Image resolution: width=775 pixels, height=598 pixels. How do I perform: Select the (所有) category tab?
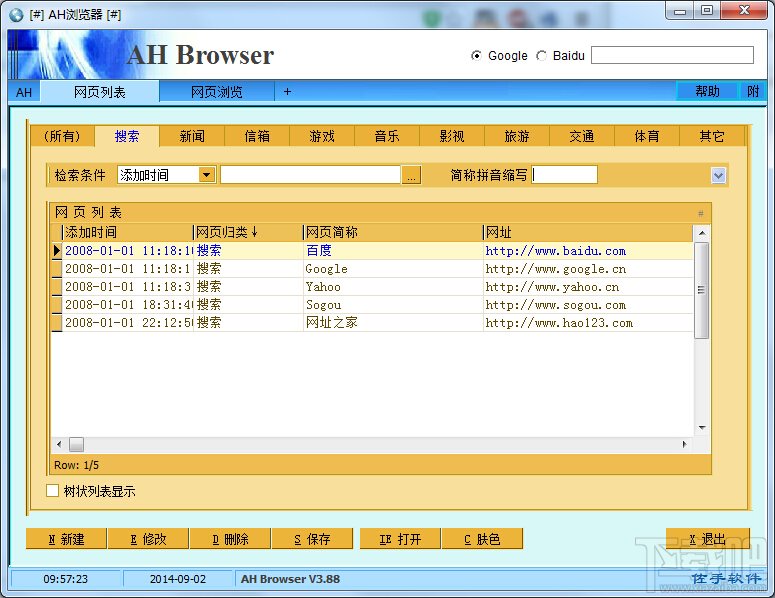62,136
